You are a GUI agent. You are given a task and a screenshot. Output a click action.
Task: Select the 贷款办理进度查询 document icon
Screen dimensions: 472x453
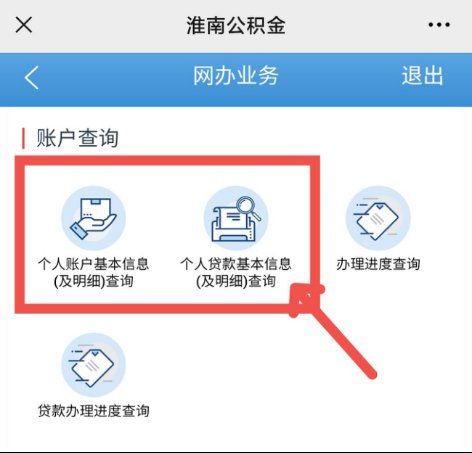94,365
